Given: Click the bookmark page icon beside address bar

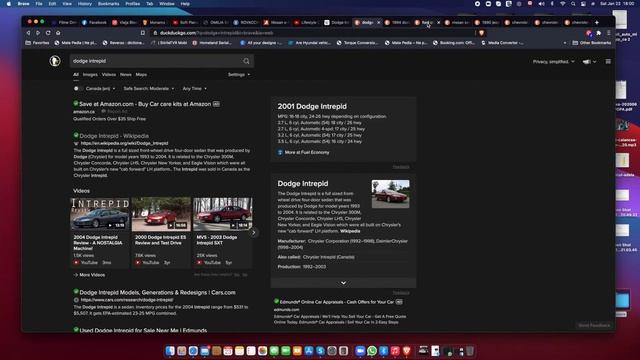Looking at the screenshot, I should click(142, 33).
